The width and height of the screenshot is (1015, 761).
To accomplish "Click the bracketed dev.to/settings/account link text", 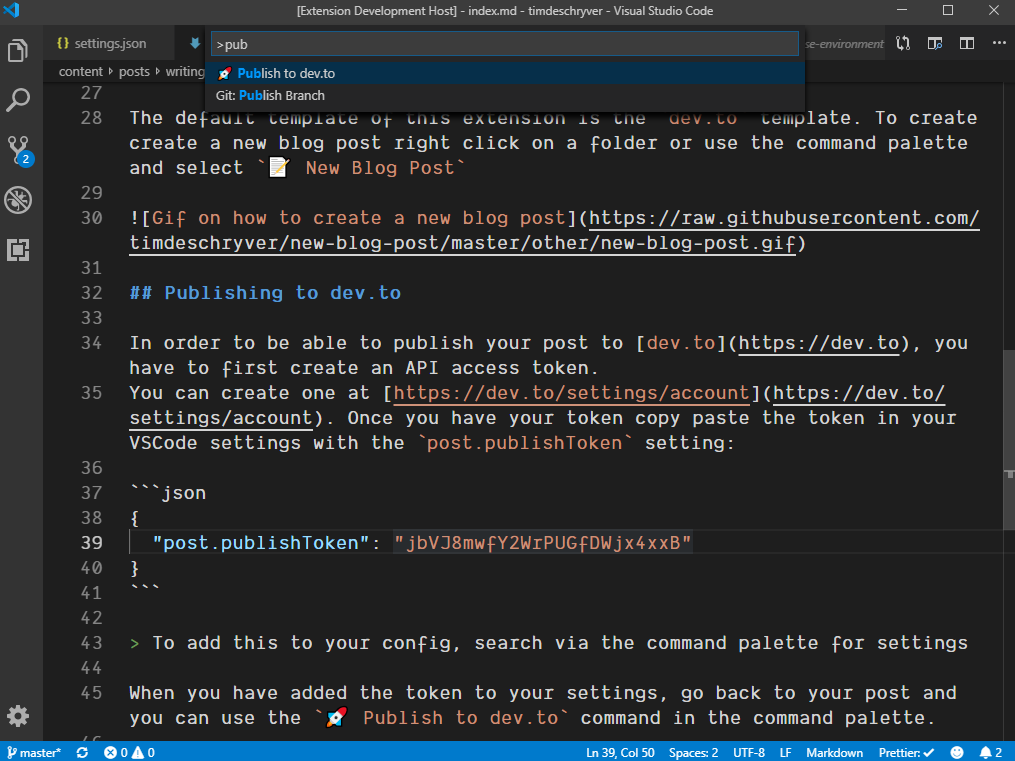I will click(x=571, y=393).
